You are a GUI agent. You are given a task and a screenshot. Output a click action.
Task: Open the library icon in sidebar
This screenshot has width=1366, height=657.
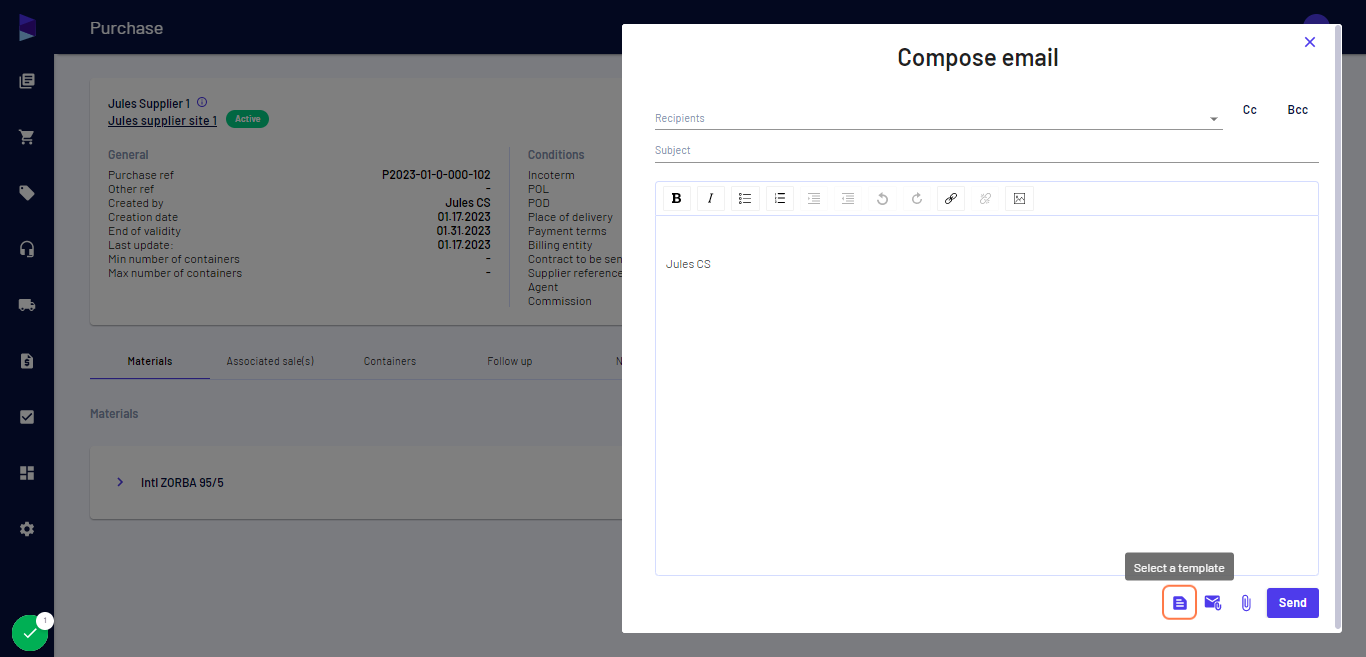click(27, 81)
